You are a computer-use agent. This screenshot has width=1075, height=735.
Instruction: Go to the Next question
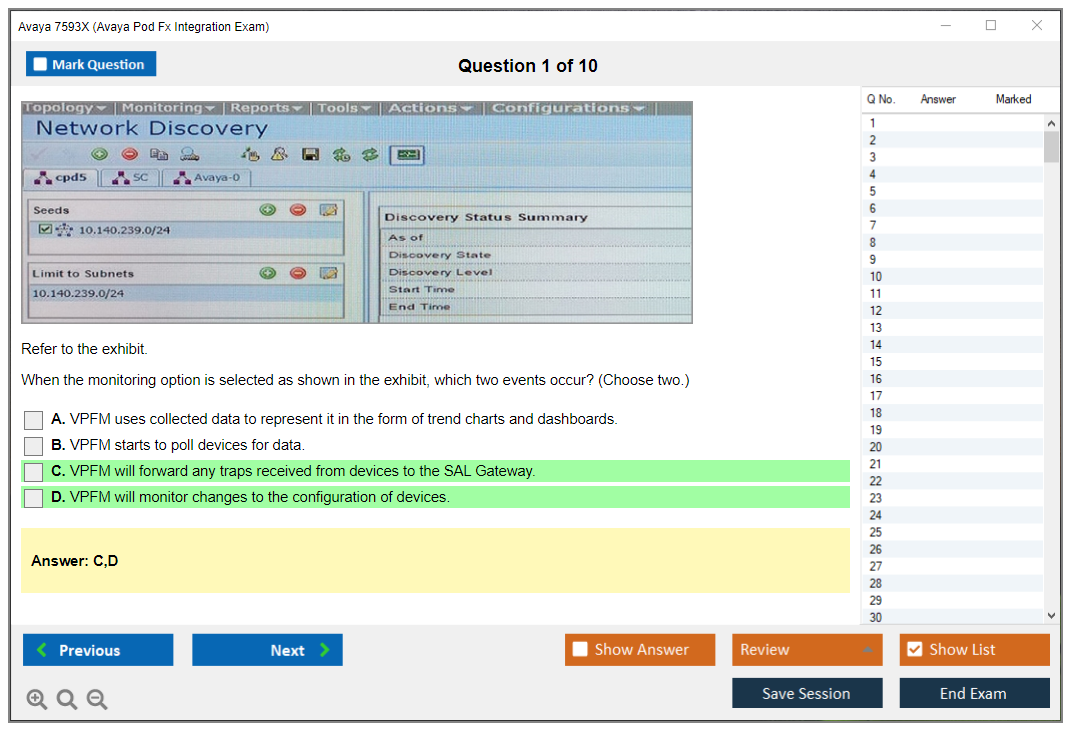pyautogui.click(x=267, y=650)
